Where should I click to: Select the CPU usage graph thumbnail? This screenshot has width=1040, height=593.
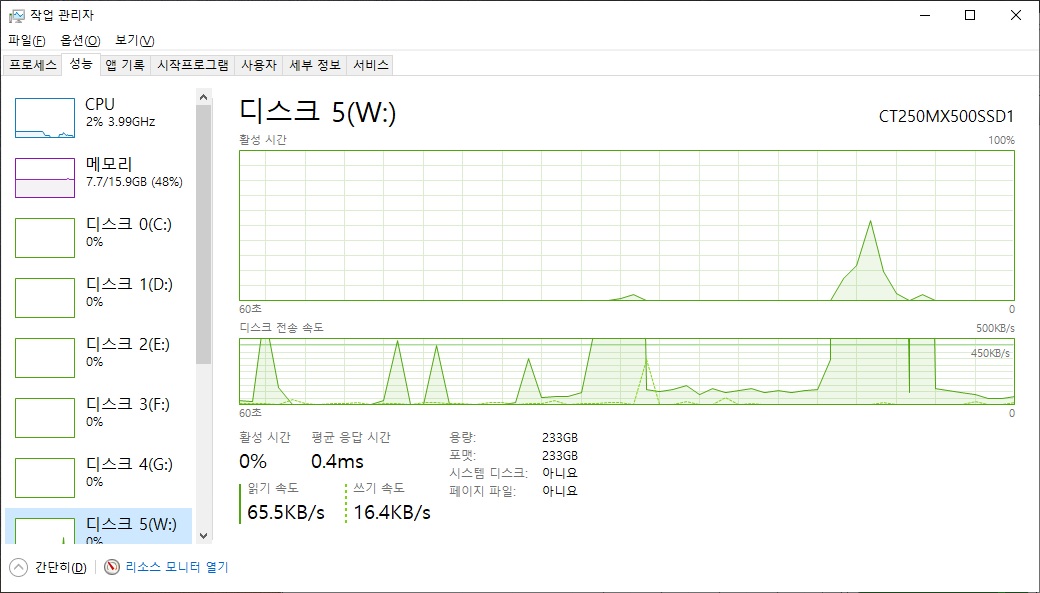[x=45, y=118]
